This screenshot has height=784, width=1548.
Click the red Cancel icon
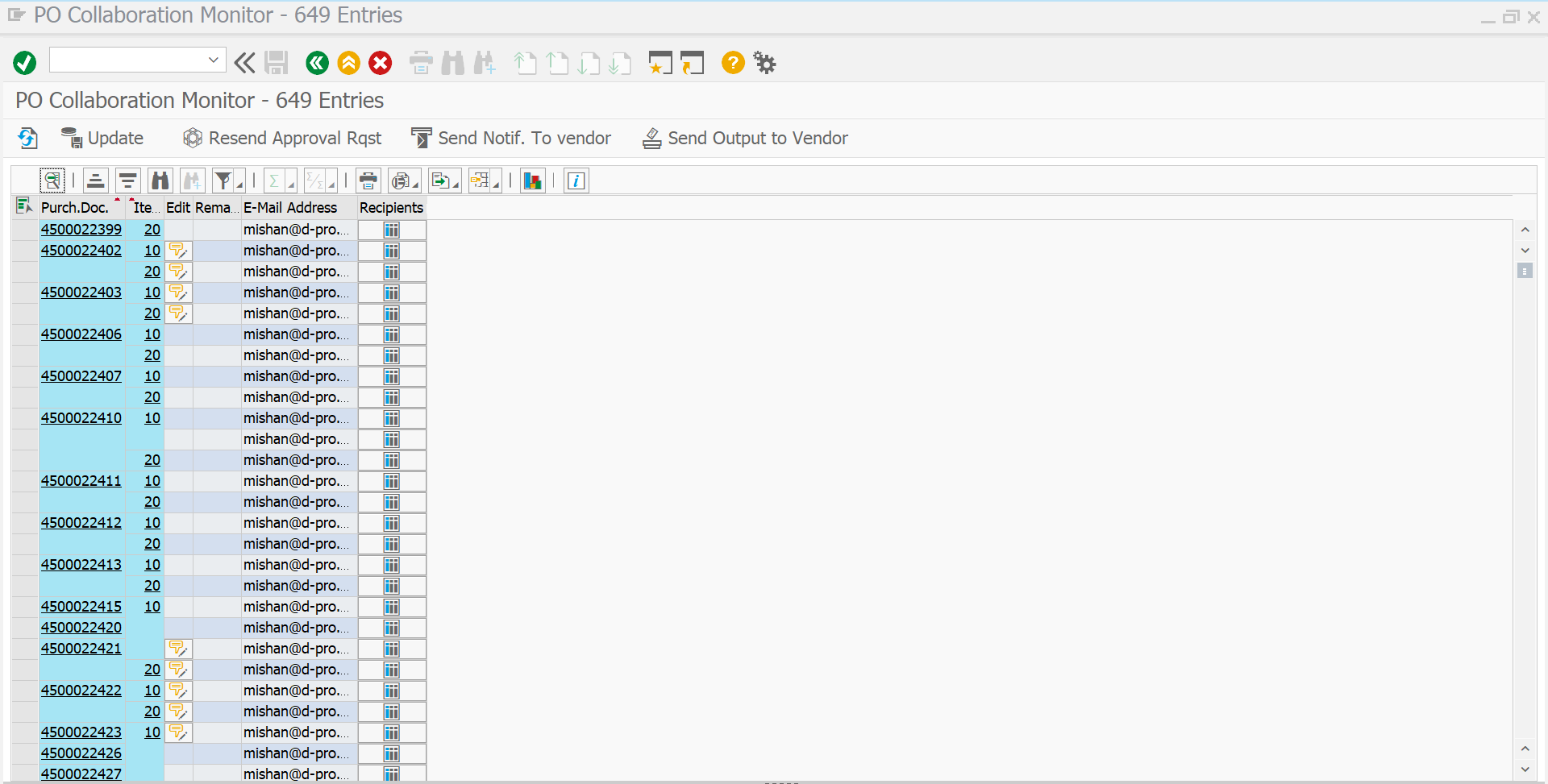[381, 63]
